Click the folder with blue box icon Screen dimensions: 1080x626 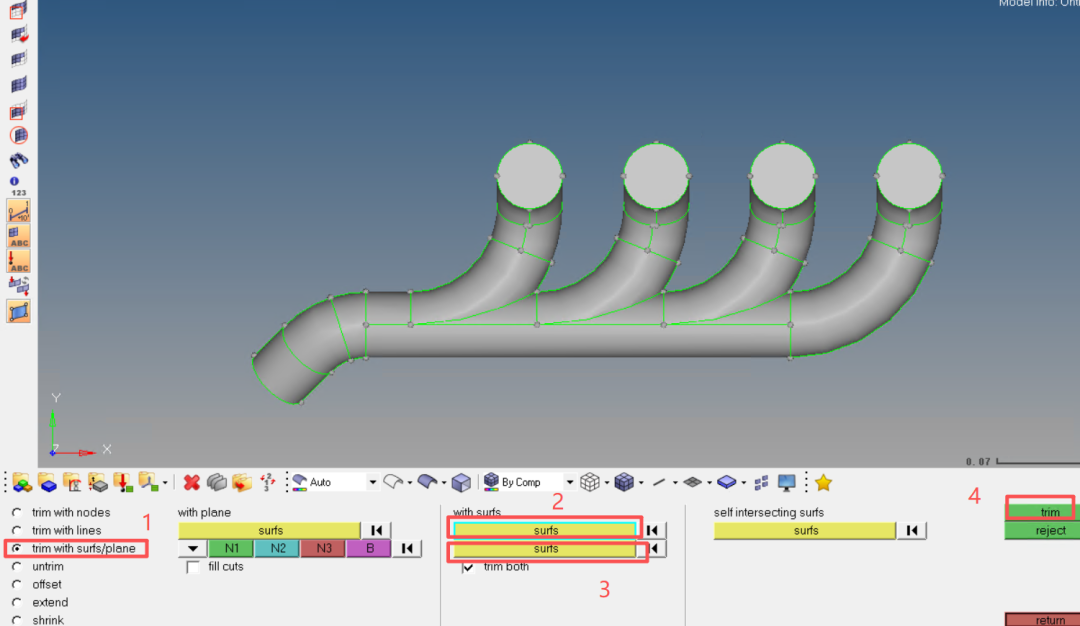click(x=47, y=483)
